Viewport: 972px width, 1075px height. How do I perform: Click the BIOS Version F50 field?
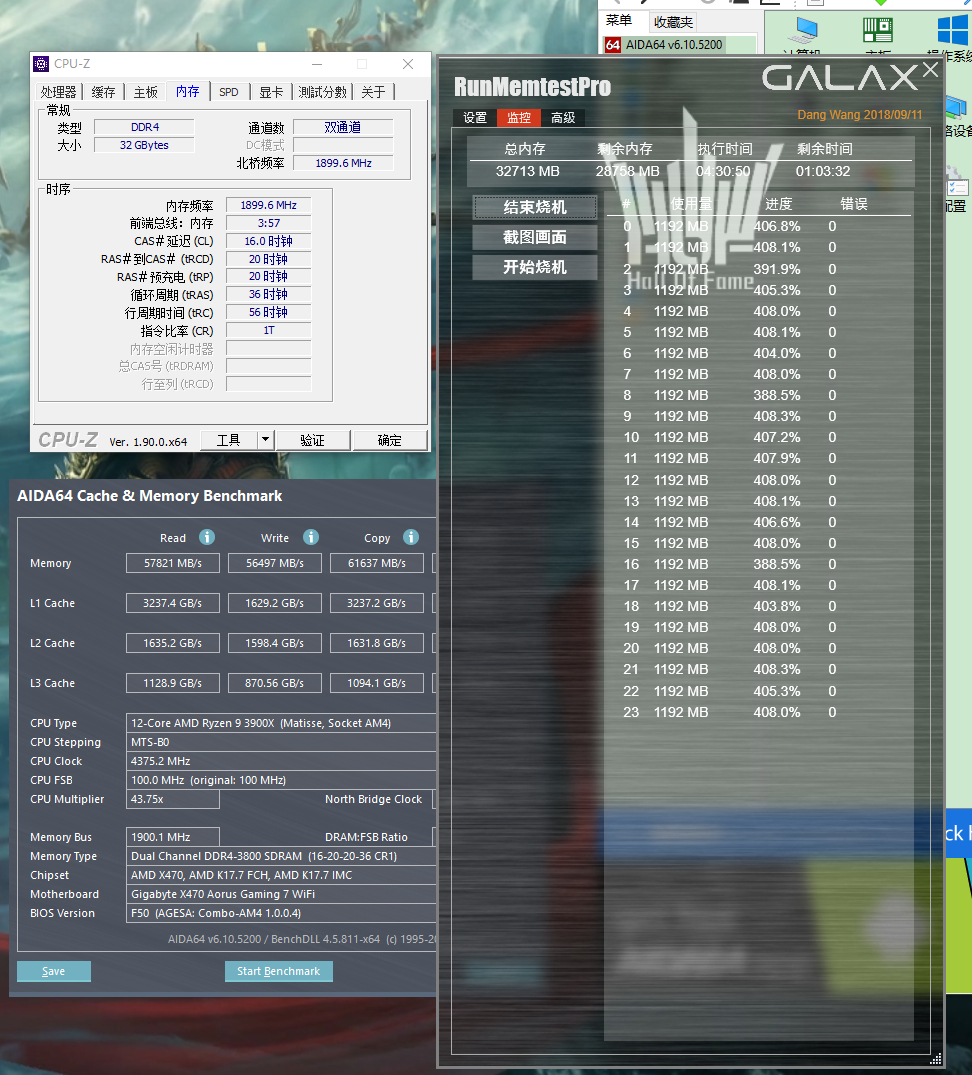(x=281, y=913)
